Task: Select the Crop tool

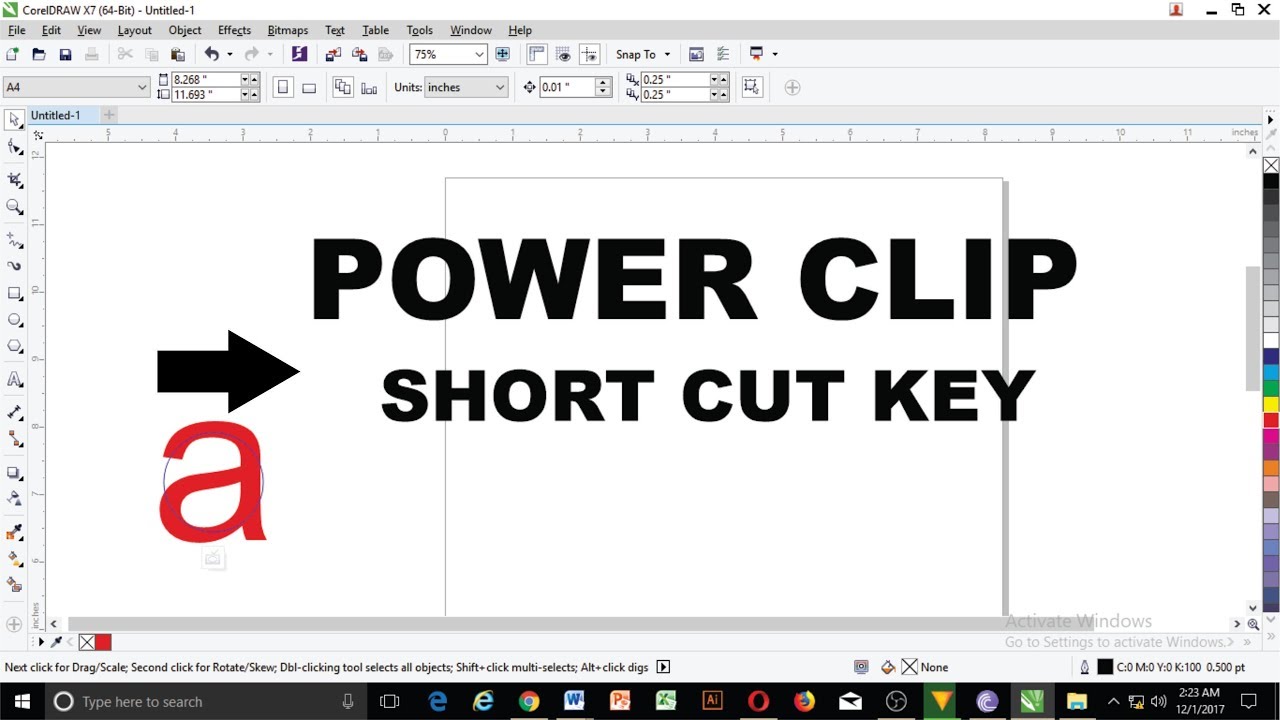Action: point(14,180)
